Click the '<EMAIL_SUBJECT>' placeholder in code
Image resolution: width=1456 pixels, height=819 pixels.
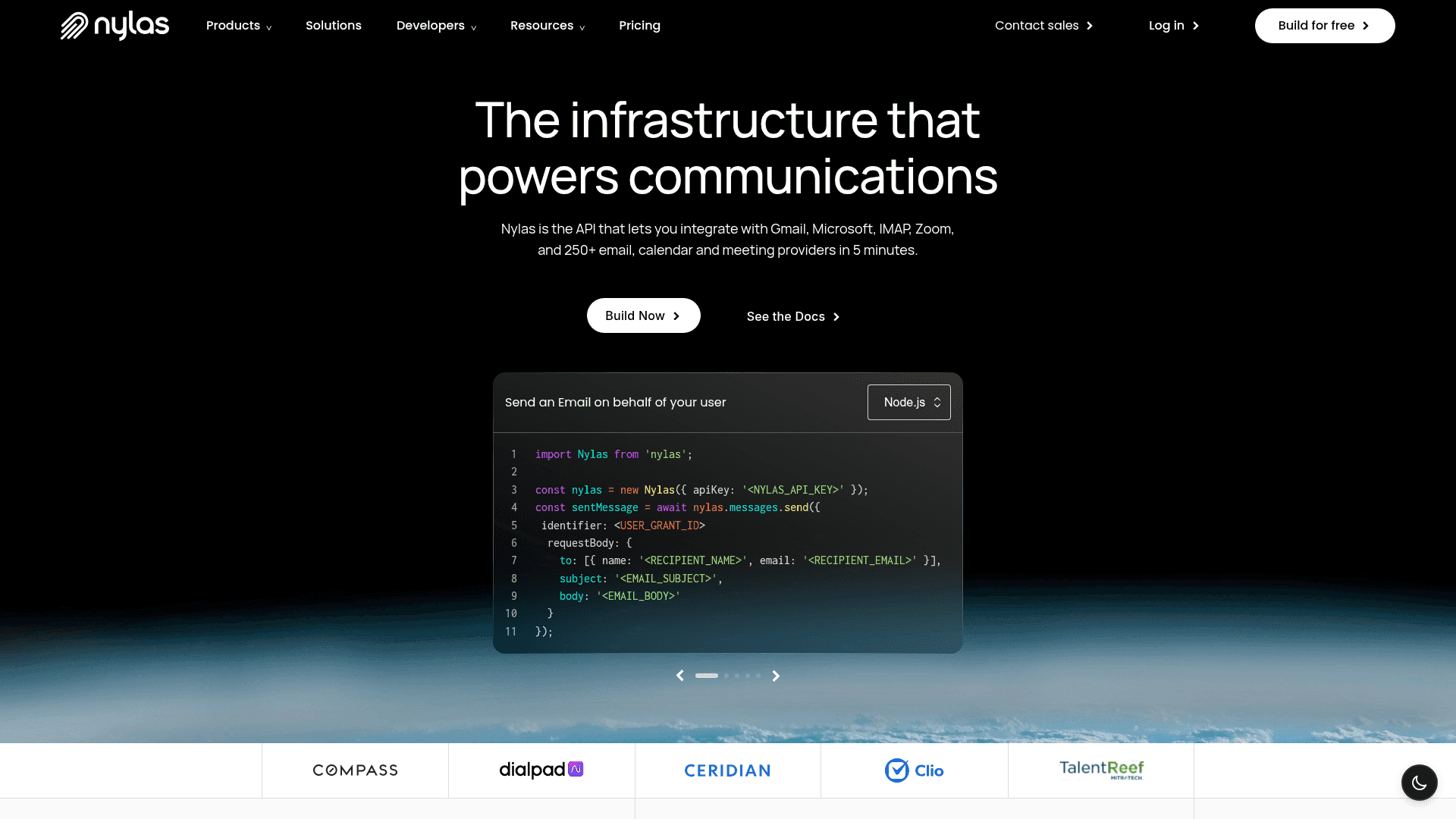pyautogui.click(x=666, y=579)
